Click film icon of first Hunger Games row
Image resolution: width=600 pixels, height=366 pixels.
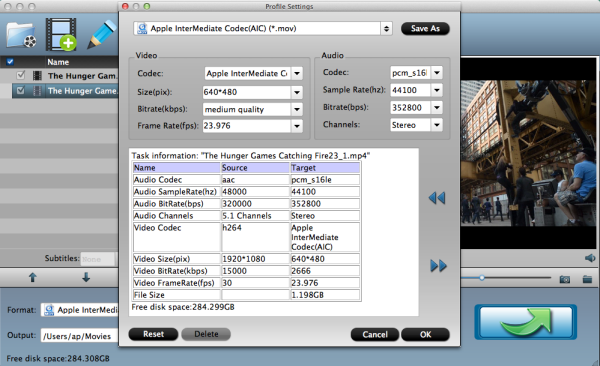pyautogui.click(x=37, y=75)
